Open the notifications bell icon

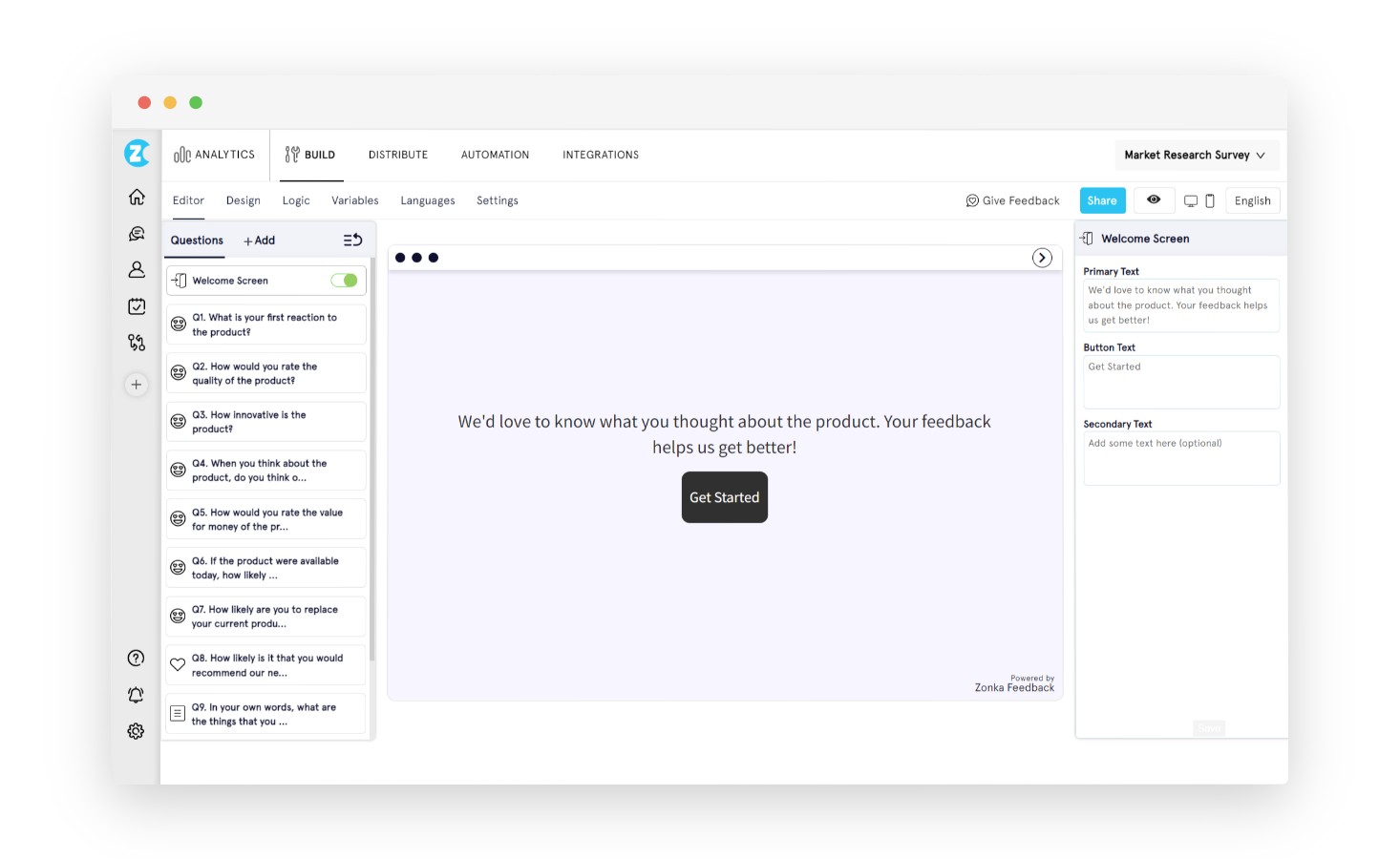[136, 694]
